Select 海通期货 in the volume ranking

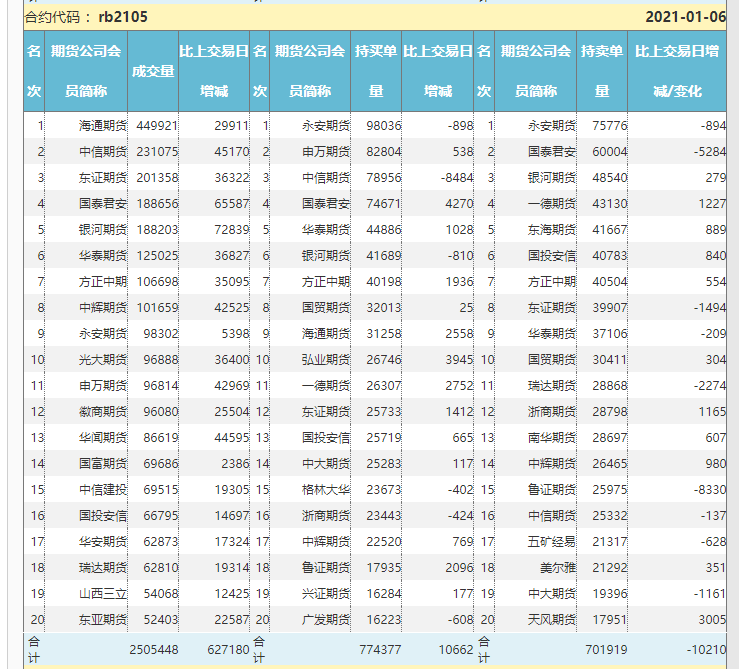tap(103, 125)
